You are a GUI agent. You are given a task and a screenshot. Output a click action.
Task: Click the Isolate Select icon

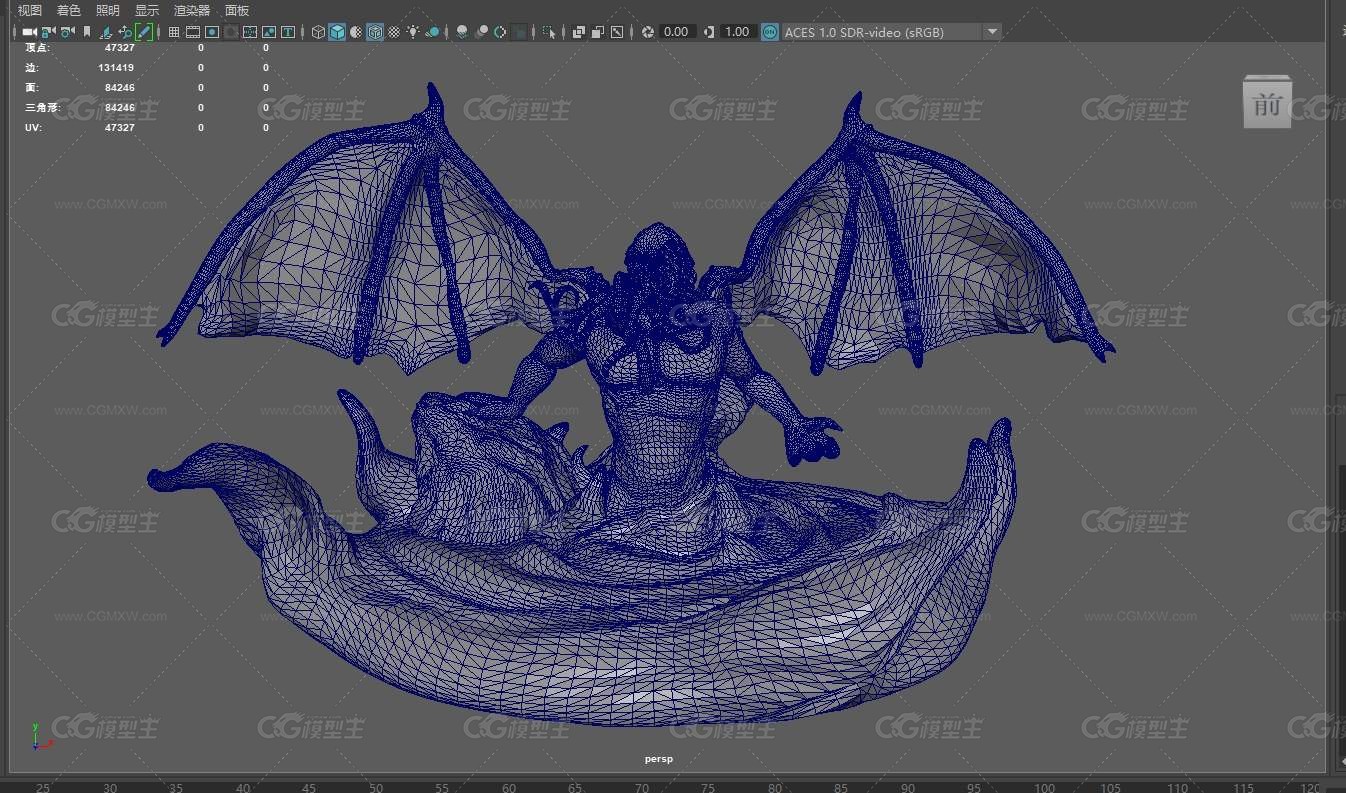(x=549, y=32)
